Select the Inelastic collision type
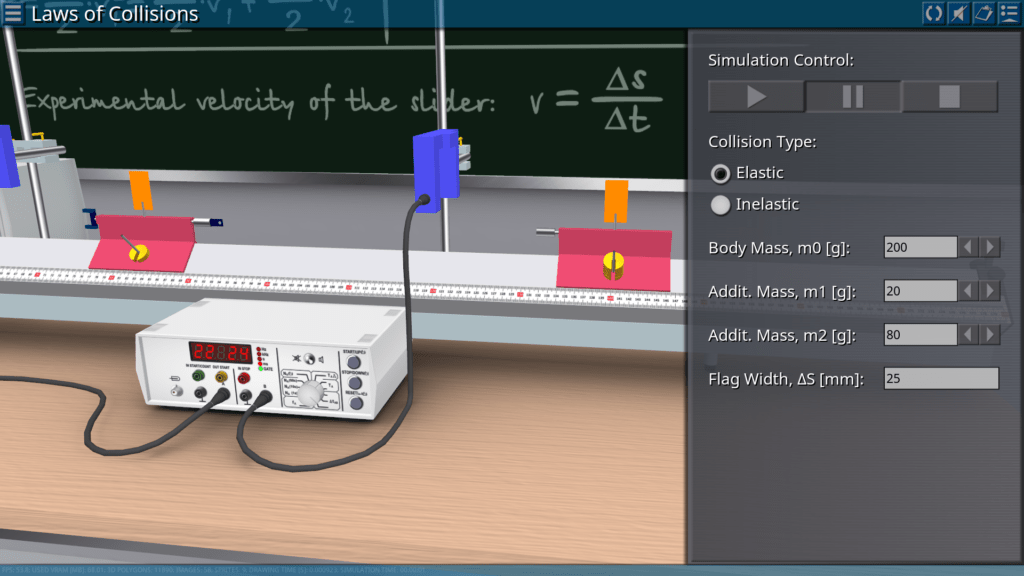 pos(720,205)
